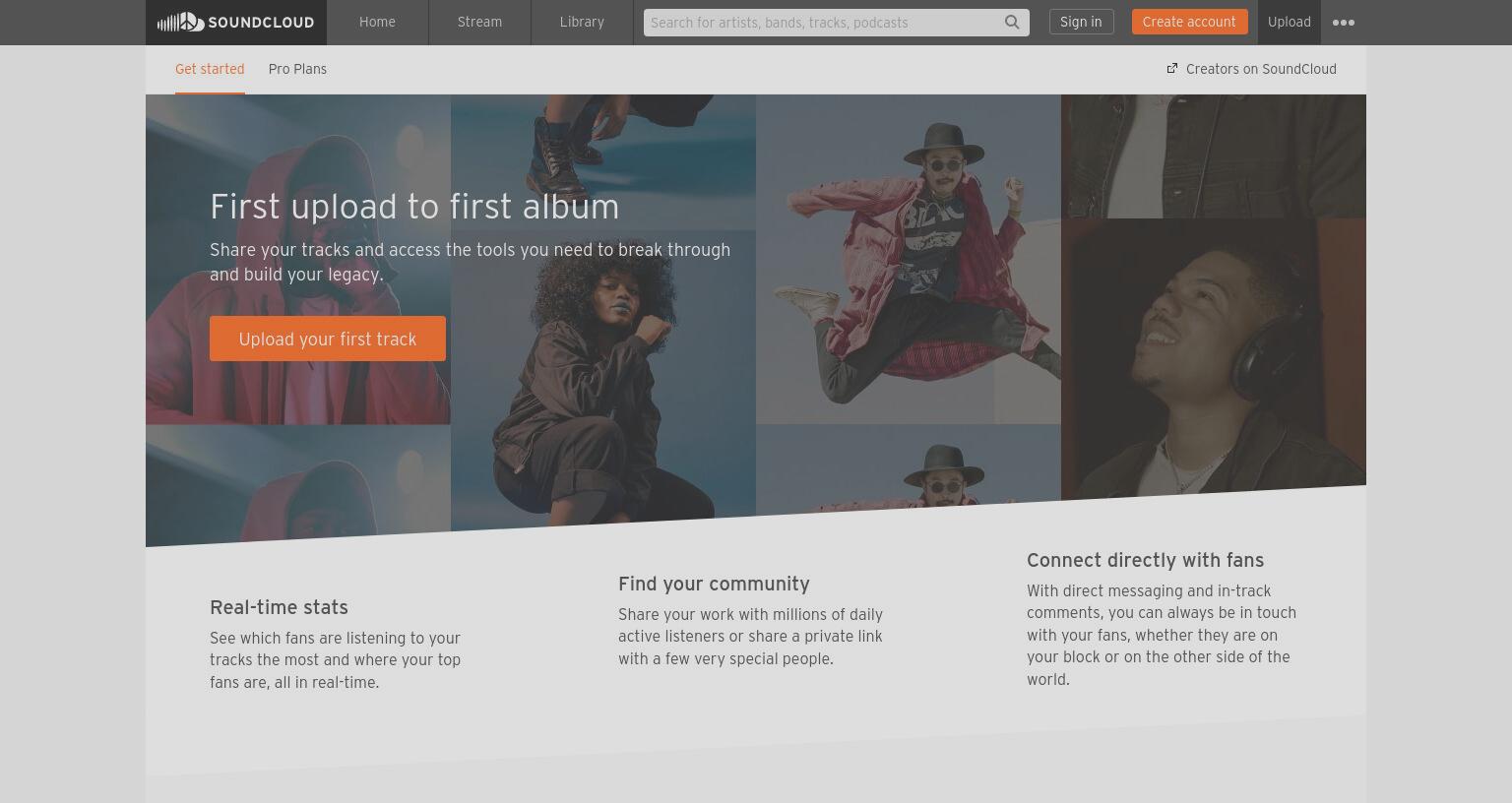Open the three-dots more menu
Viewport: 1512px width, 803px height.
tap(1343, 22)
